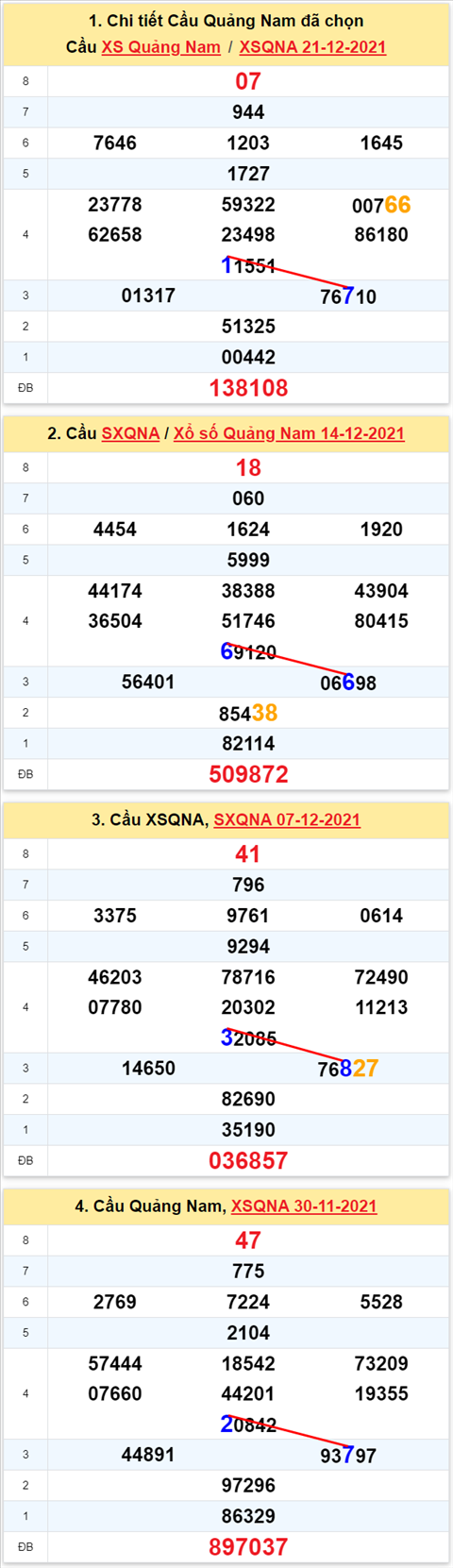
Task: Follow the SXQNA link in heading 2
Action: tap(130, 433)
